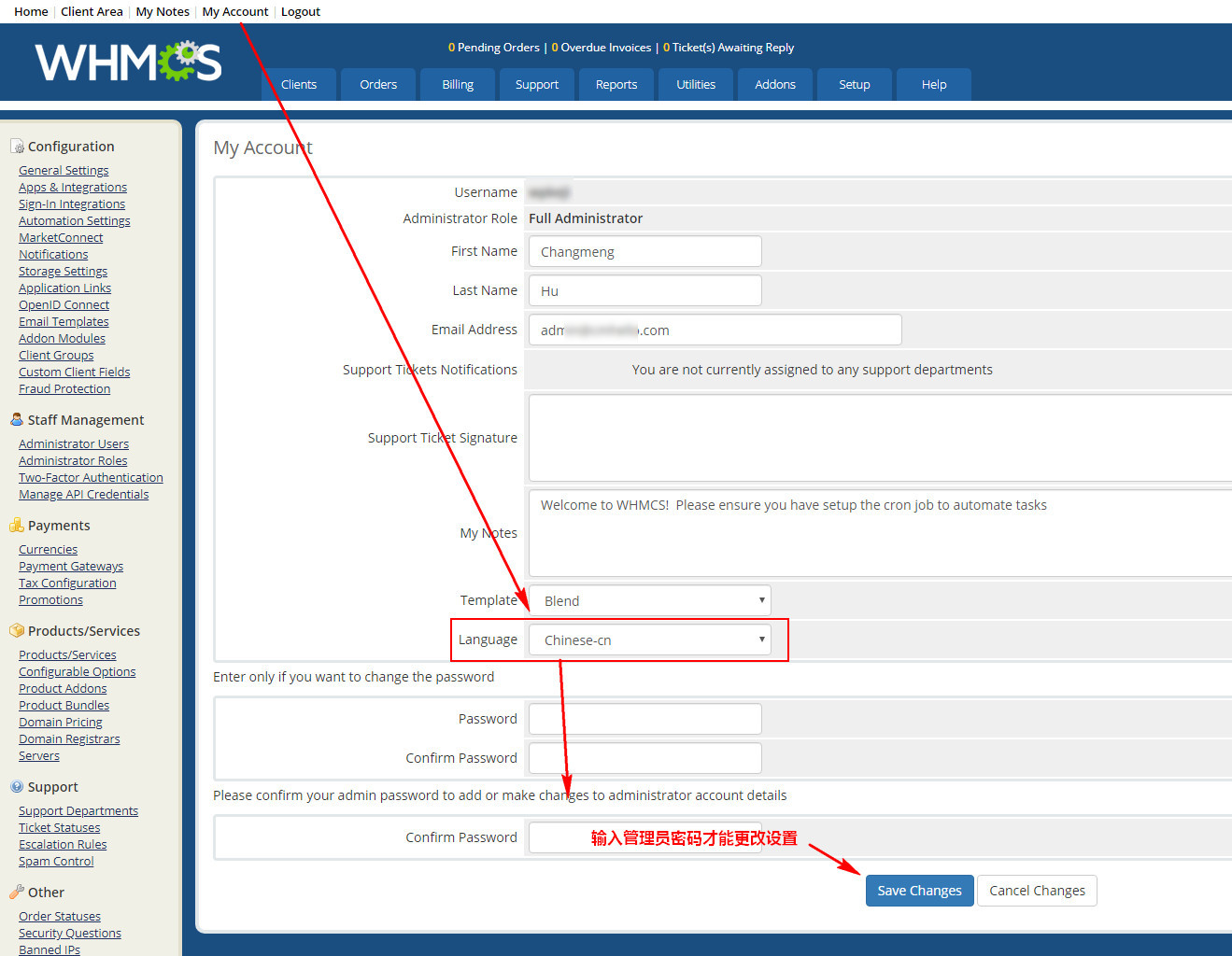Viewport: 1232px width, 956px height.
Task: Click the Support section icon
Action: (17, 787)
